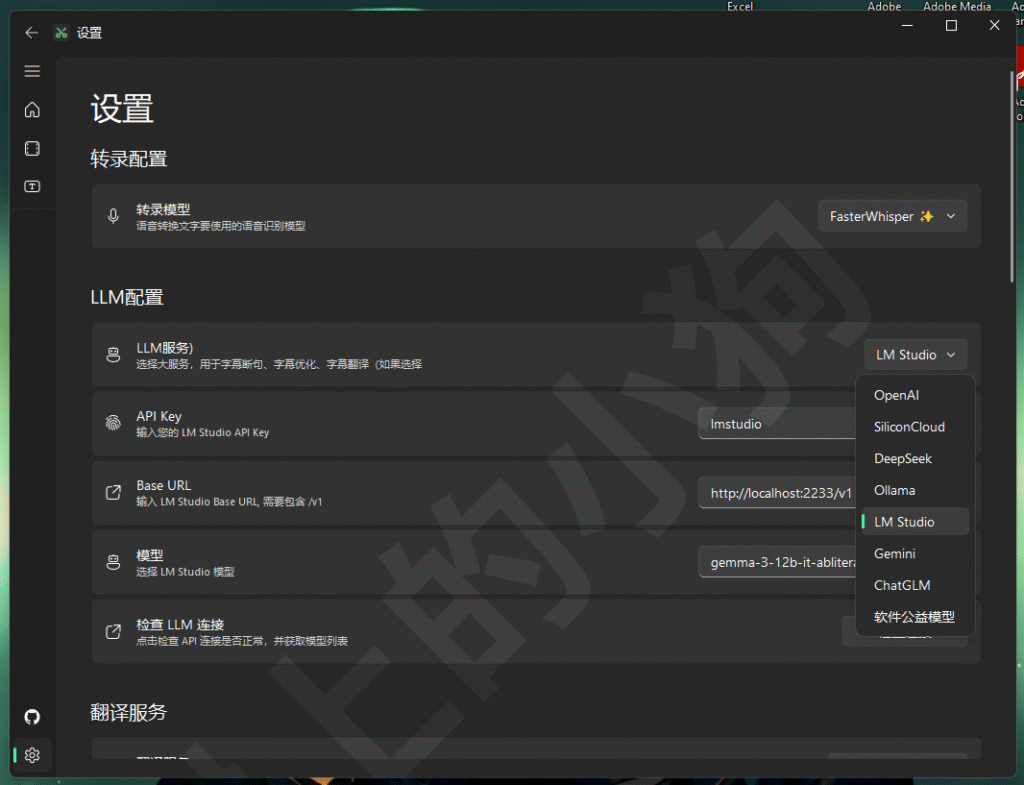This screenshot has width=1024, height=785.
Task: Minimize the settings window
Action: click(907, 25)
